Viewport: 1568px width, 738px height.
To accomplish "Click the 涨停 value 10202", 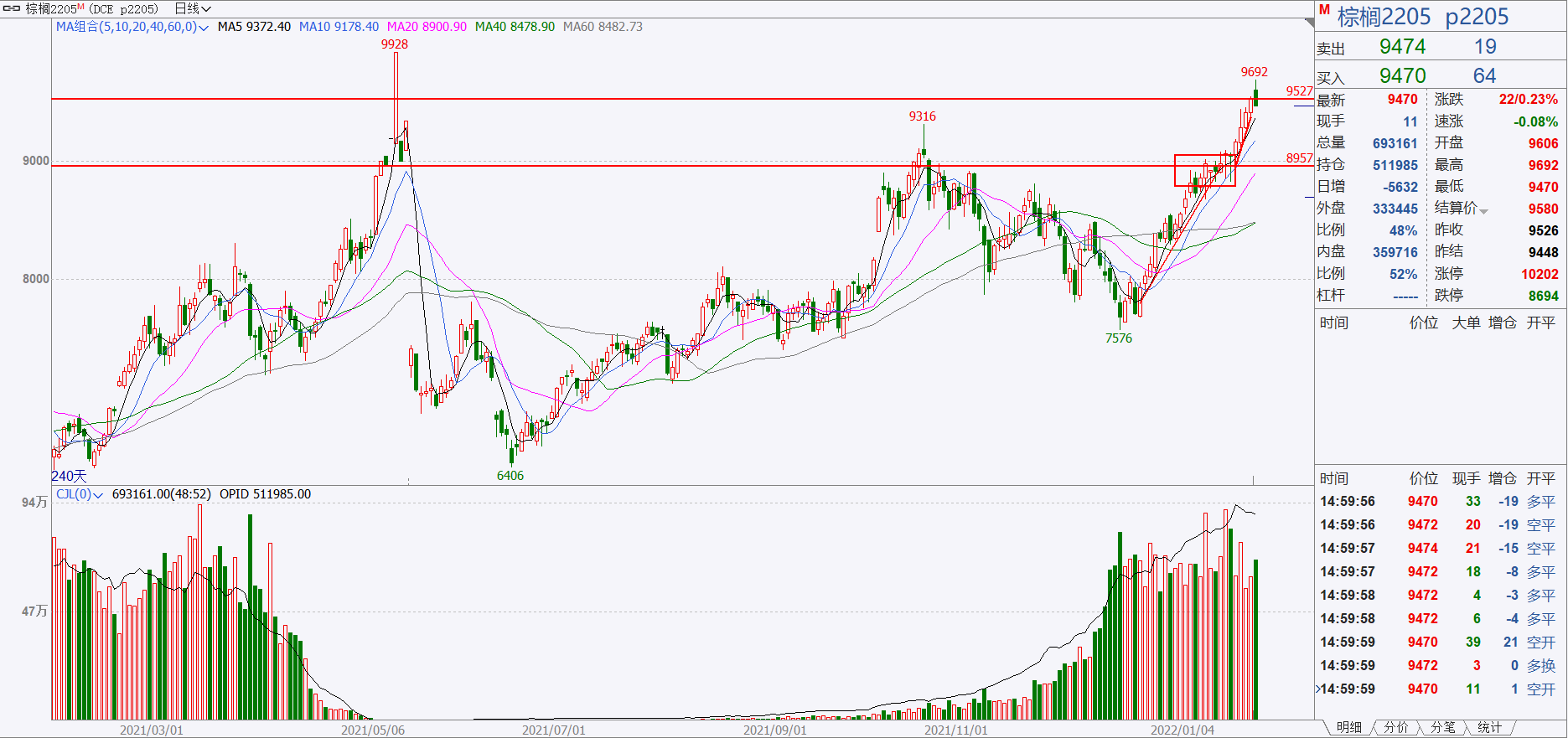I will tap(1540, 274).
